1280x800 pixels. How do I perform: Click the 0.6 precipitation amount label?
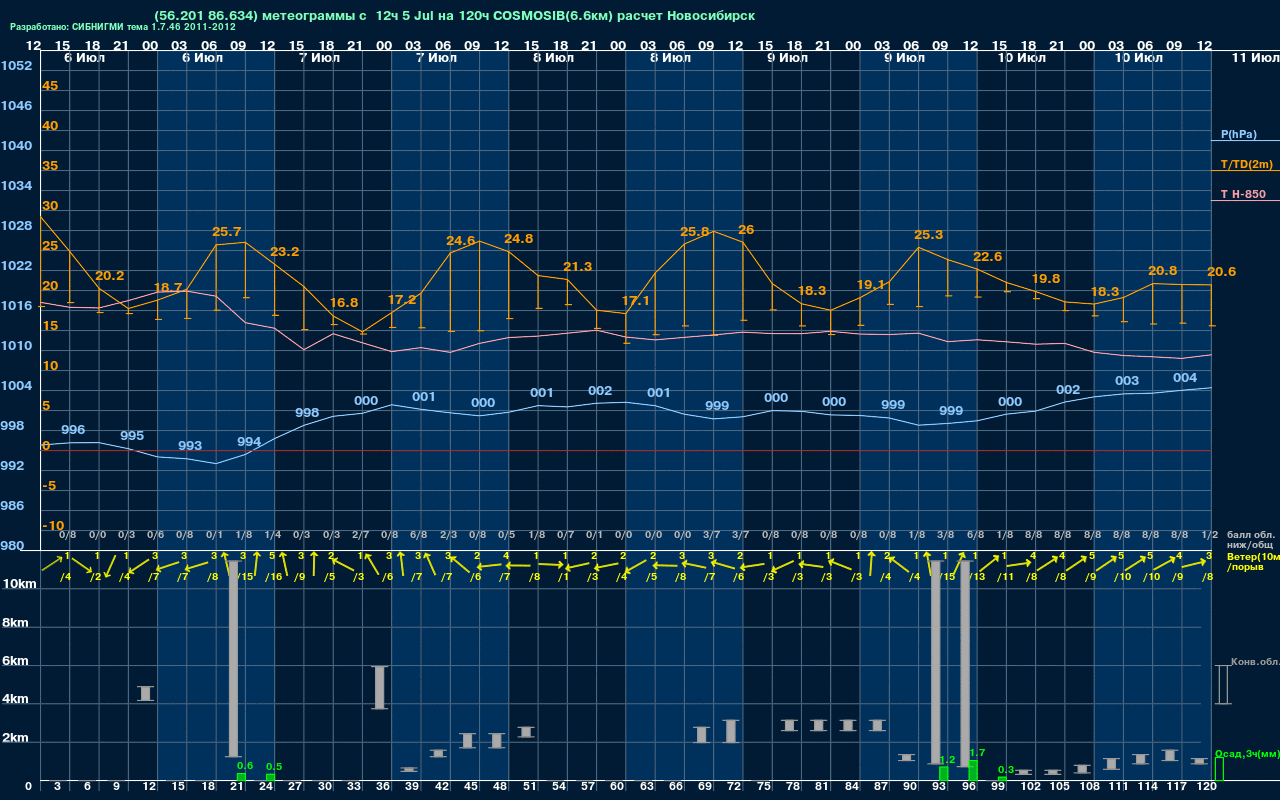[245, 766]
